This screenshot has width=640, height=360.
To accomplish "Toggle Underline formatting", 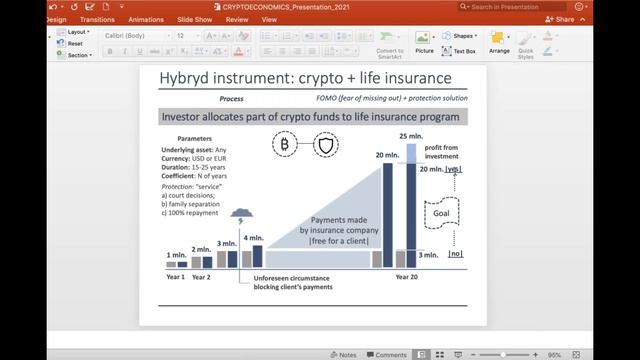I will [x=140, y=51].
